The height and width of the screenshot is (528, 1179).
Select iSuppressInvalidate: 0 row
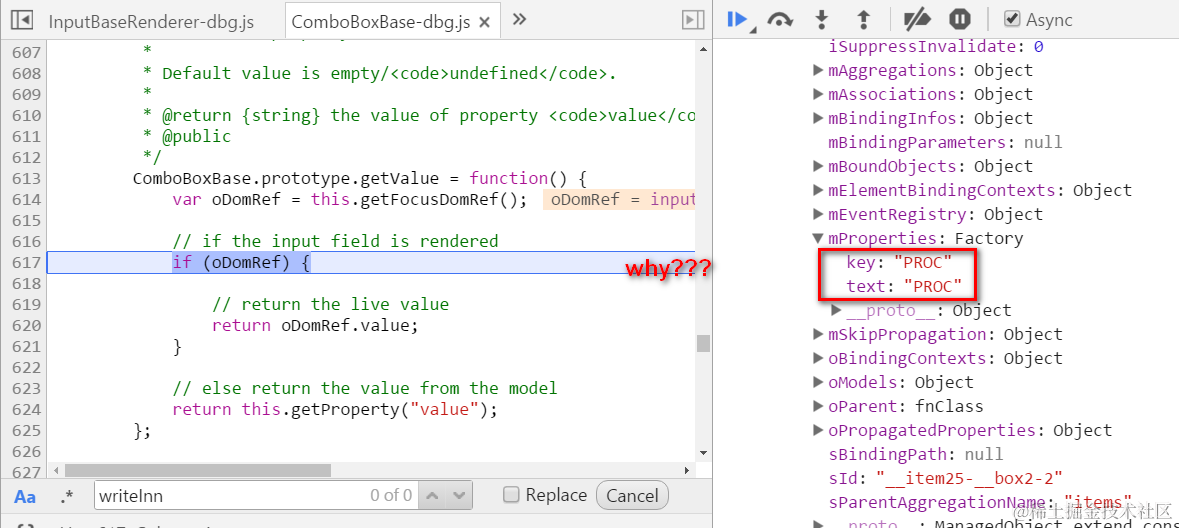point(935,47)
